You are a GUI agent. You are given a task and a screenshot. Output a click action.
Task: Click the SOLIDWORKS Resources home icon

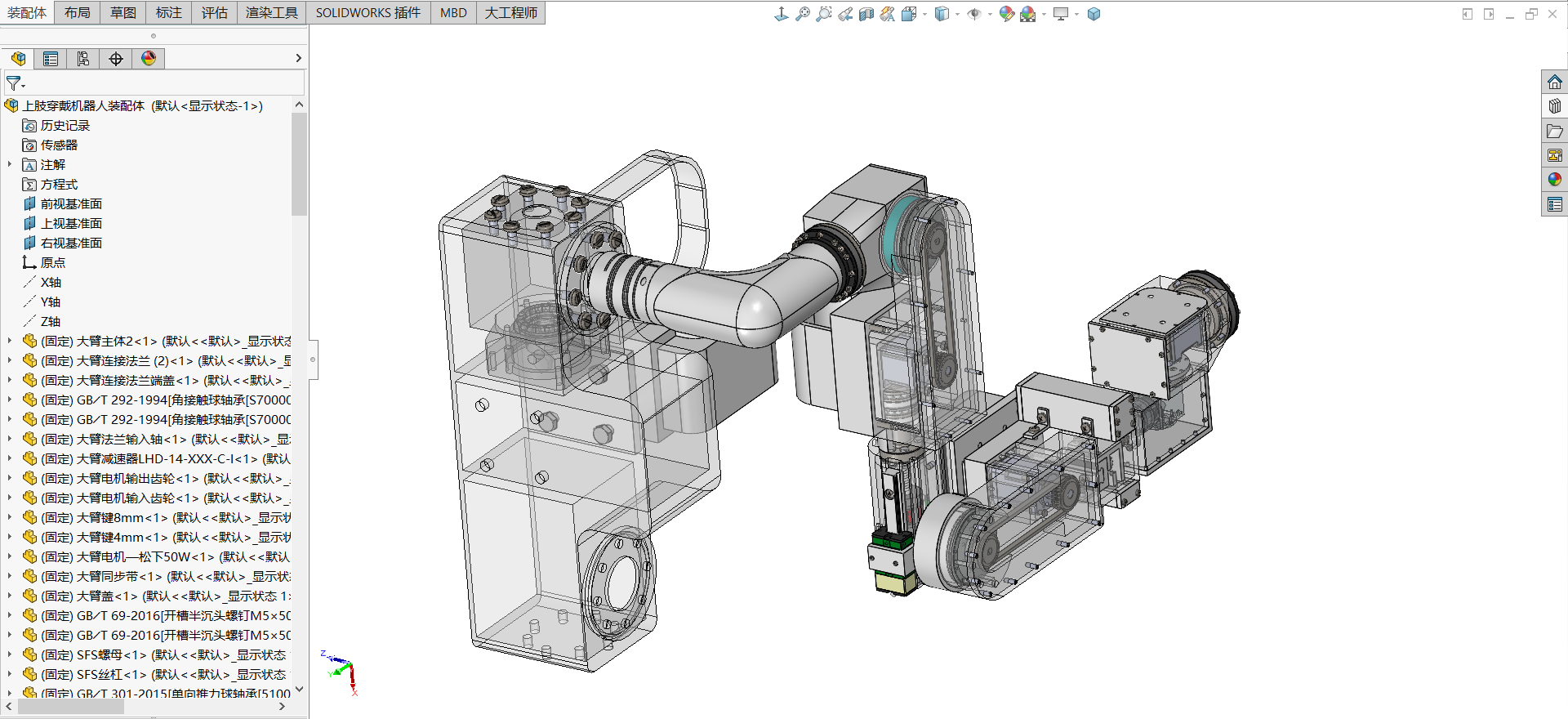[x=1555, y=82]
